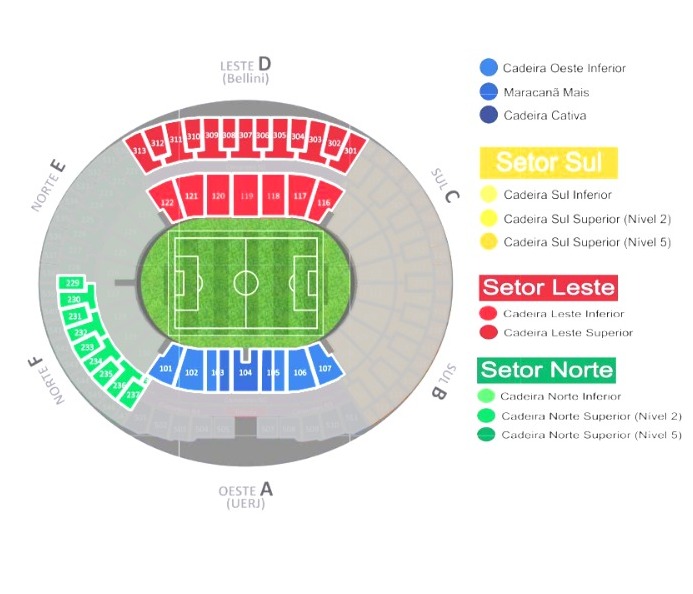Click seating section 301 on the Leste side
Screen dimensions: 693x594
coord(350,150)
